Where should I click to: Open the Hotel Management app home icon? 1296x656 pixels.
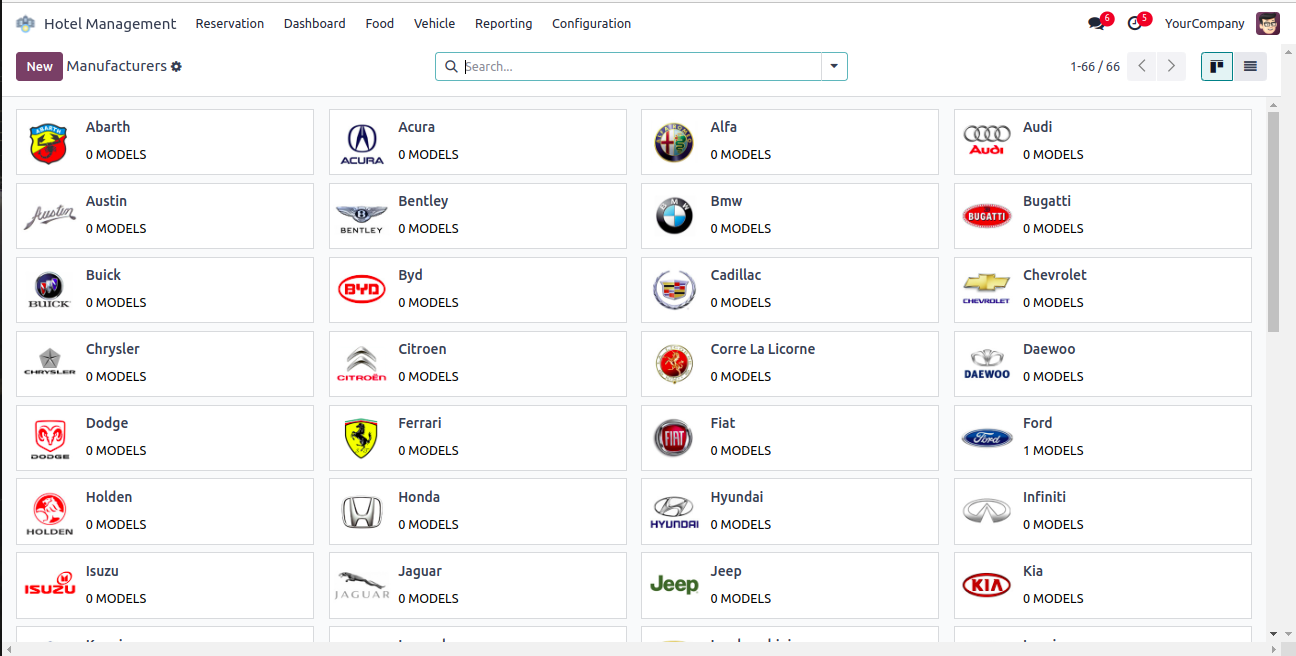(25, 23)
